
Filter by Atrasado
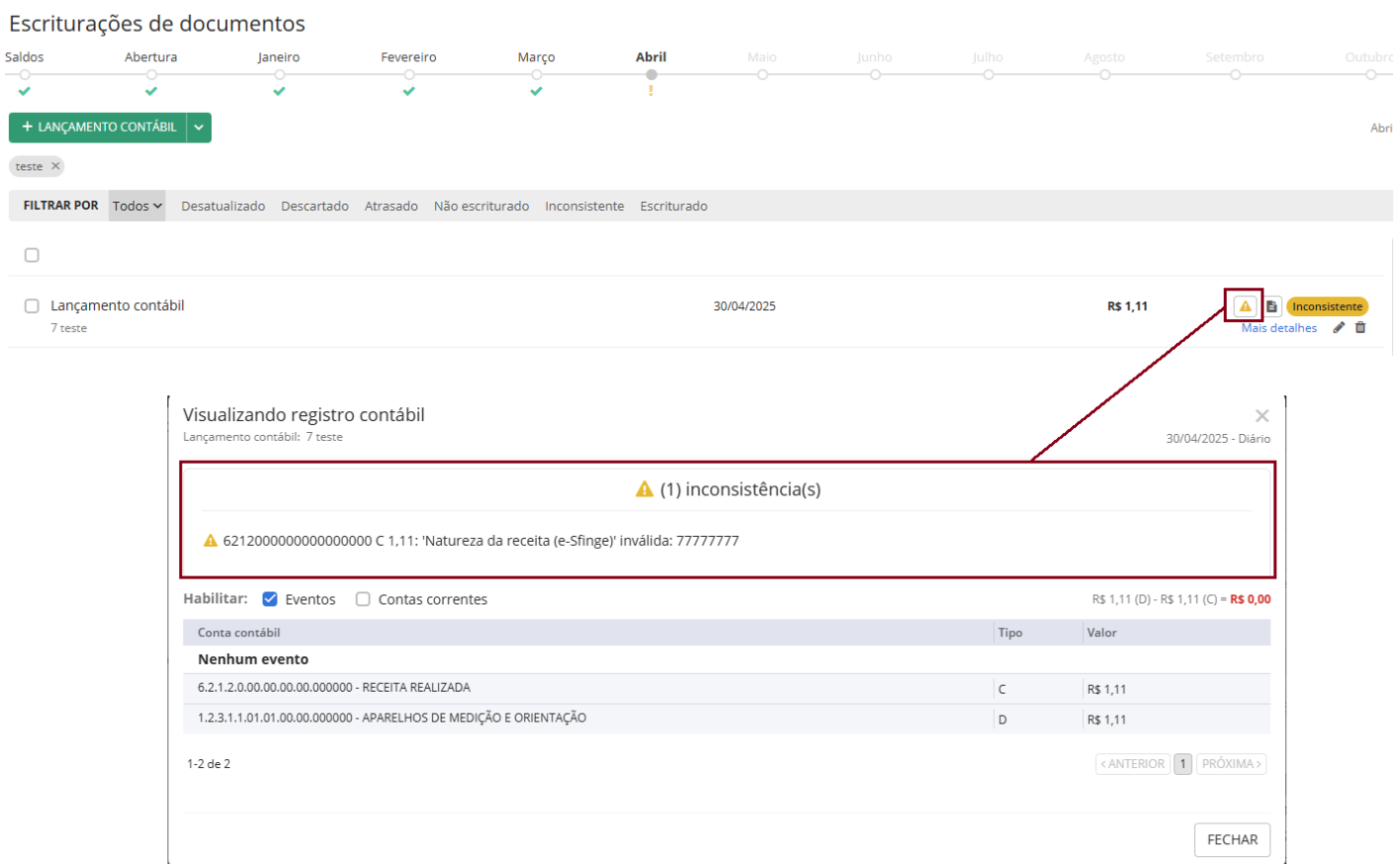[392, 206]
